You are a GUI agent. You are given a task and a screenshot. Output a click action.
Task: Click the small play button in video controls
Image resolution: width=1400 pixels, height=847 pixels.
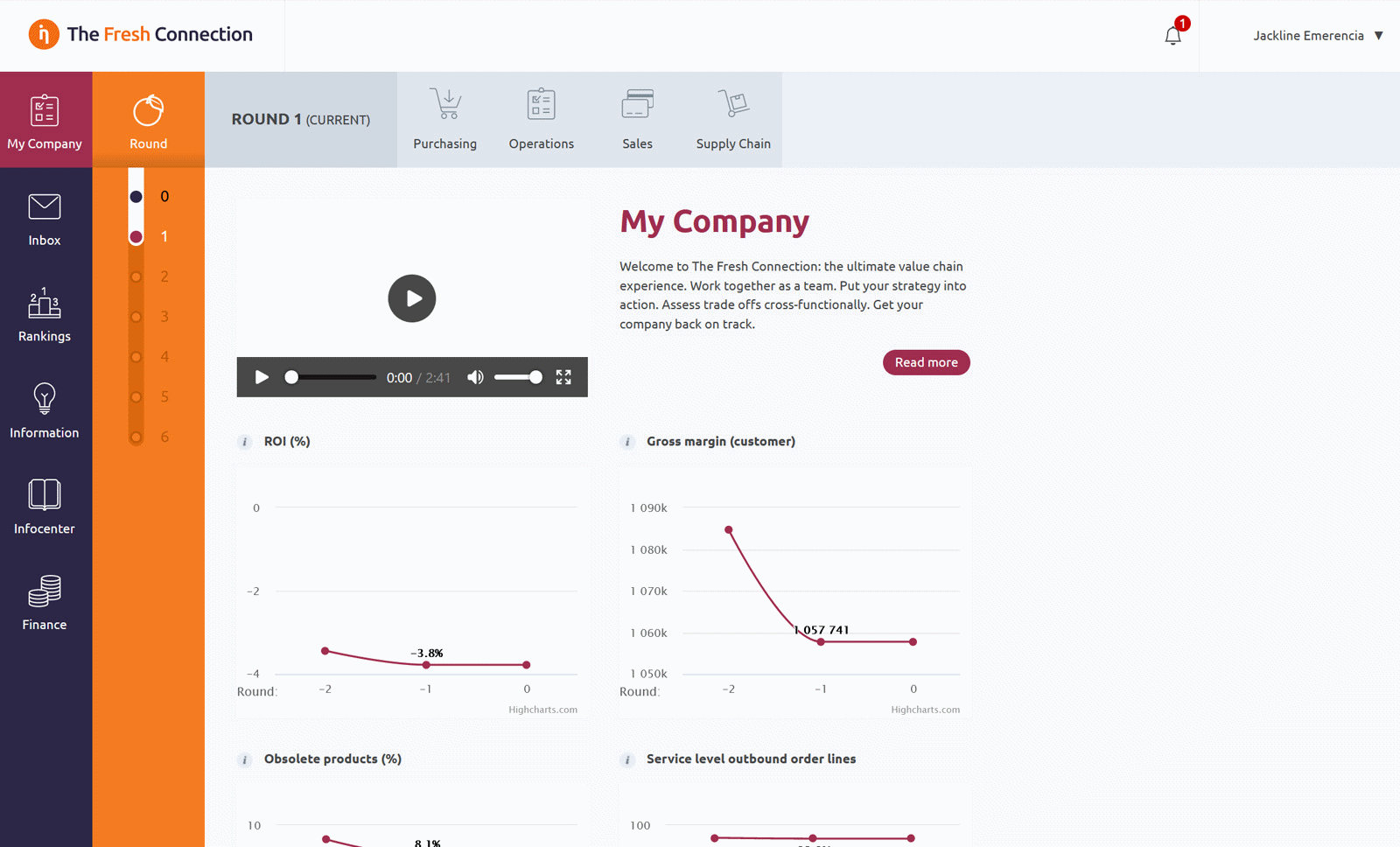tap(262, 377)
